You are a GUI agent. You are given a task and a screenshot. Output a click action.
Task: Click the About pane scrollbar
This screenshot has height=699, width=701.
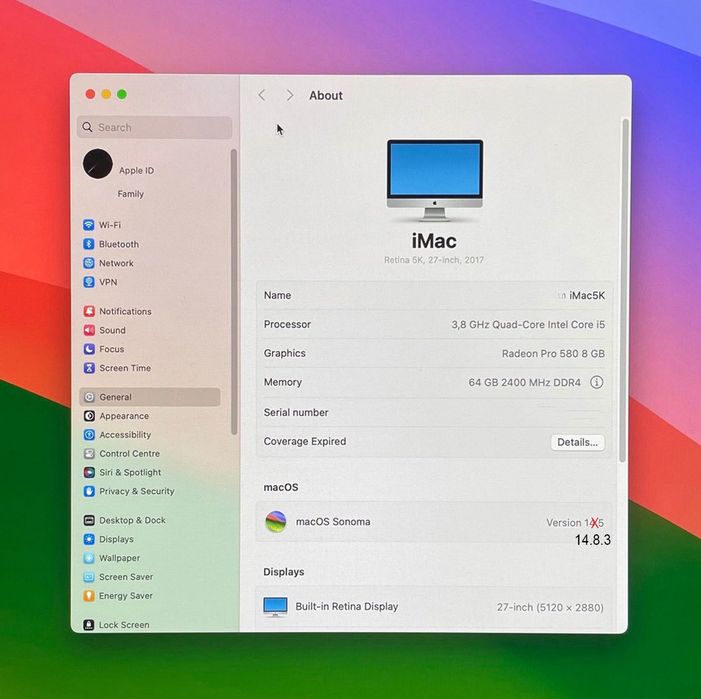(624, 291)
